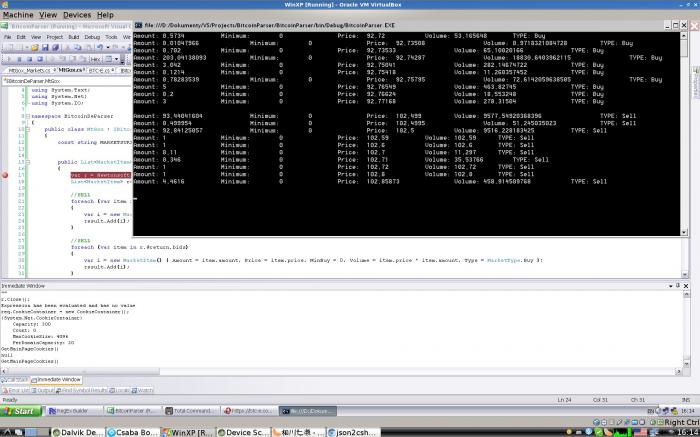Click the green system monitor graph in host panel
This screenshot has width=700, height=437.
(623, 432)
